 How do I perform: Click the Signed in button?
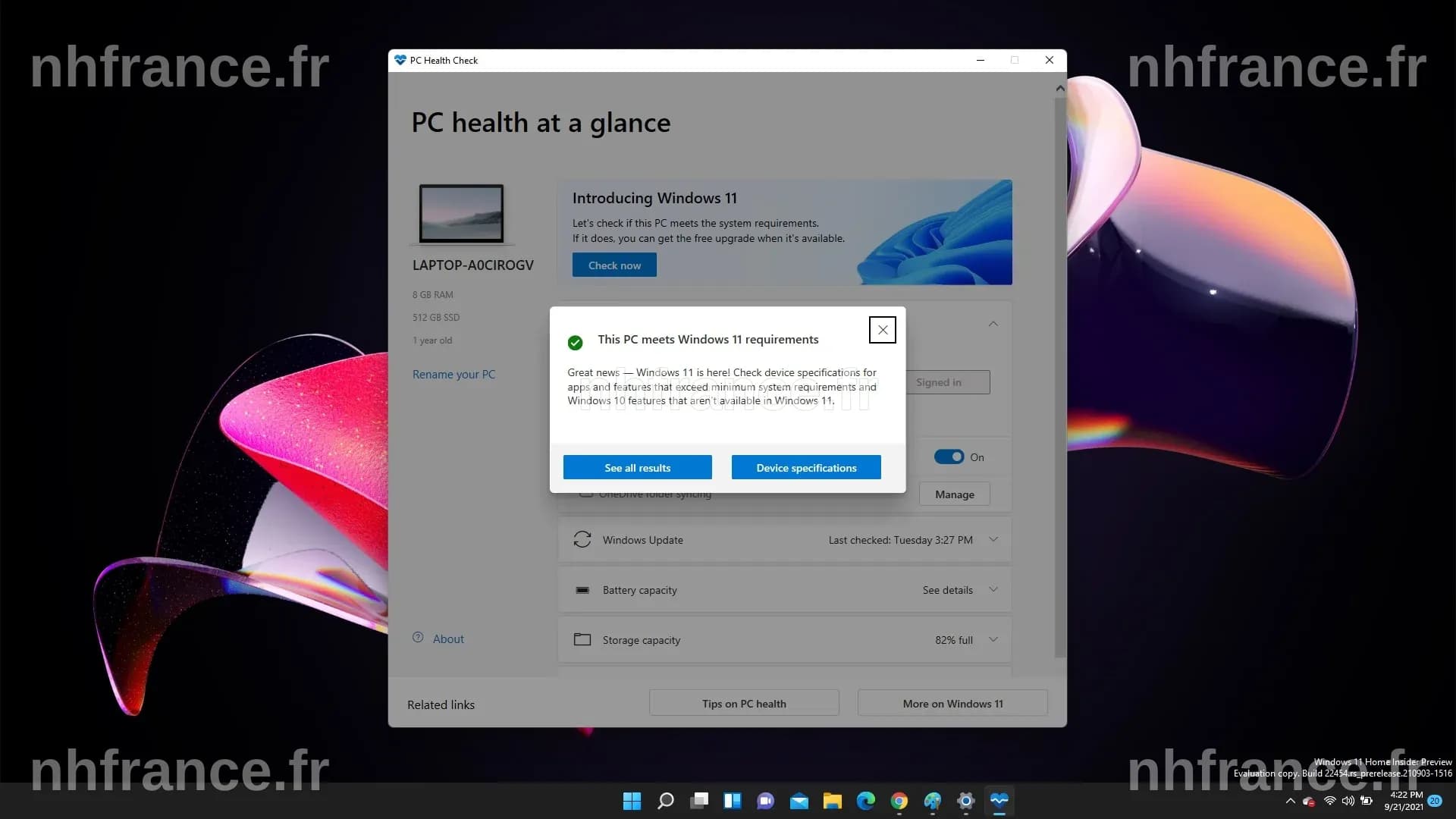pyautogui.click(x=947, y=382)
